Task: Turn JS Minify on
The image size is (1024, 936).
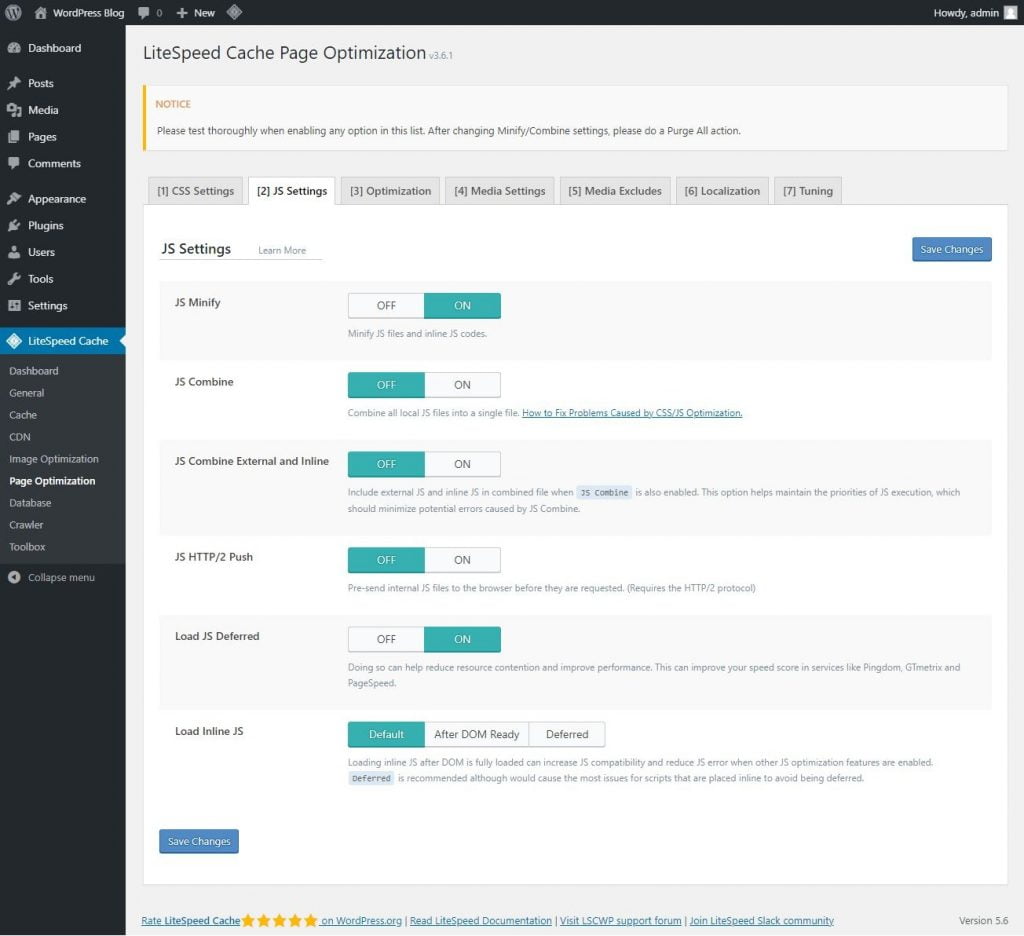Action: (462, 306)
